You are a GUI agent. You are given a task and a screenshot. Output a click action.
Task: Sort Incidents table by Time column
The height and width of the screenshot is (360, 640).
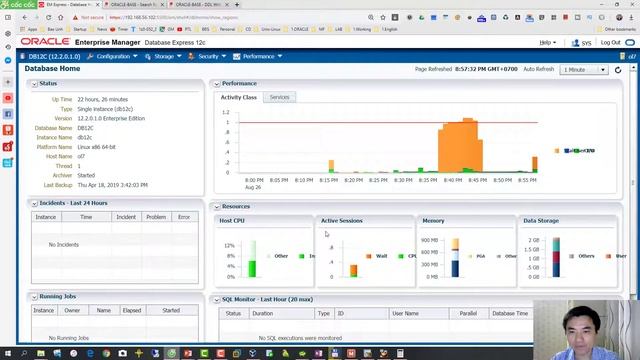(86, 217)
